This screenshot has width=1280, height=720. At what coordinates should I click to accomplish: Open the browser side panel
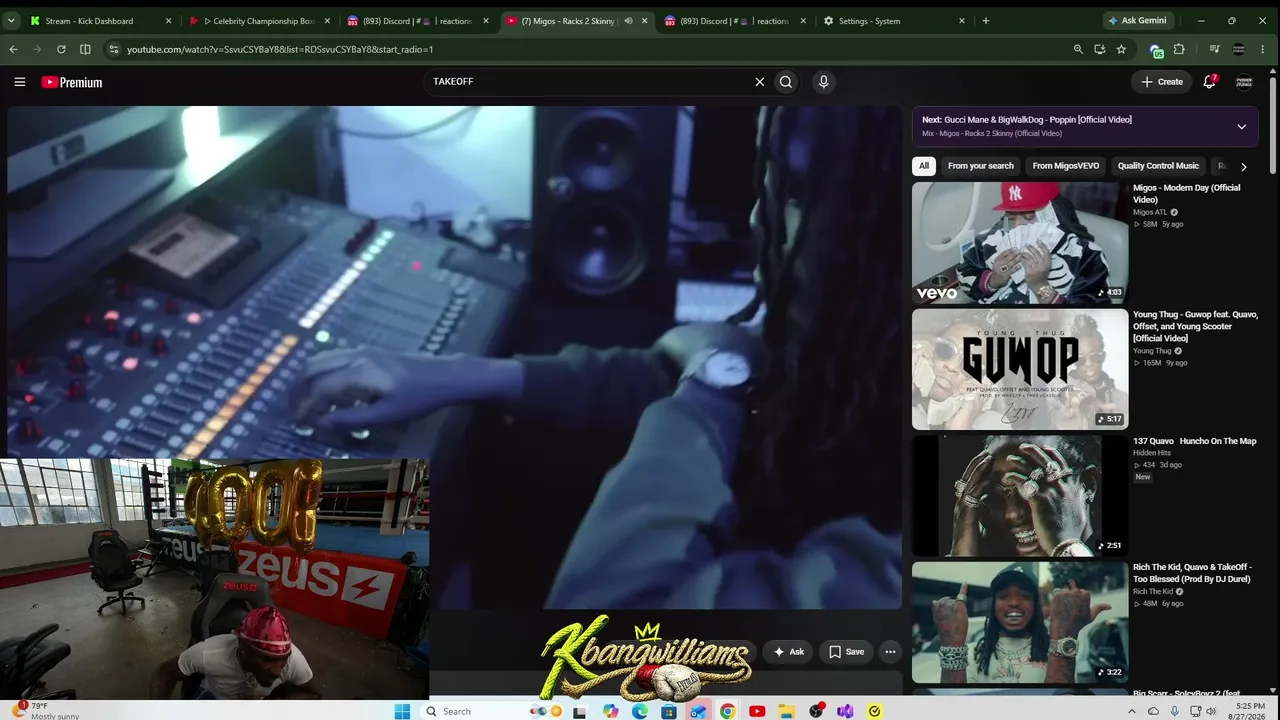[x=85, y=49]
